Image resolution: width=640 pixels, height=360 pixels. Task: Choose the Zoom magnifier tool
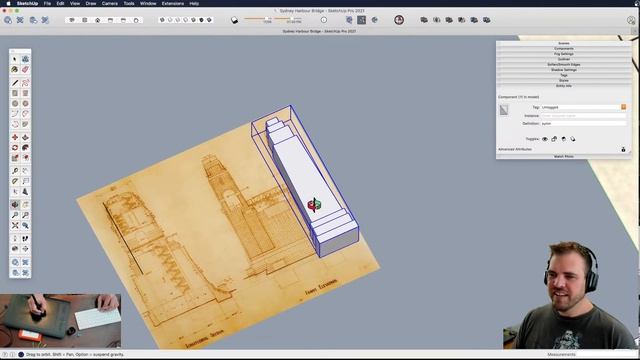(15, 215)
